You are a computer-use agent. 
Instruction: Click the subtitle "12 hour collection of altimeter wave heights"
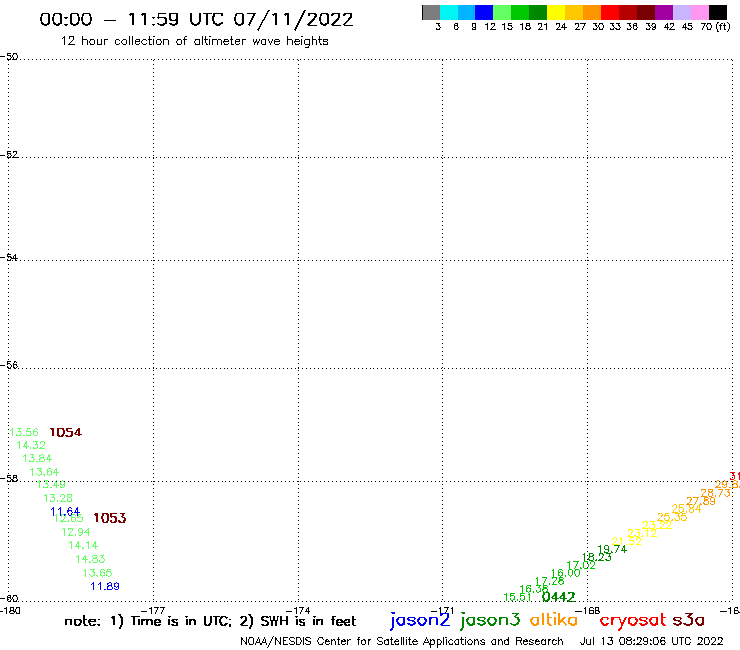click(x=194, y=41)
